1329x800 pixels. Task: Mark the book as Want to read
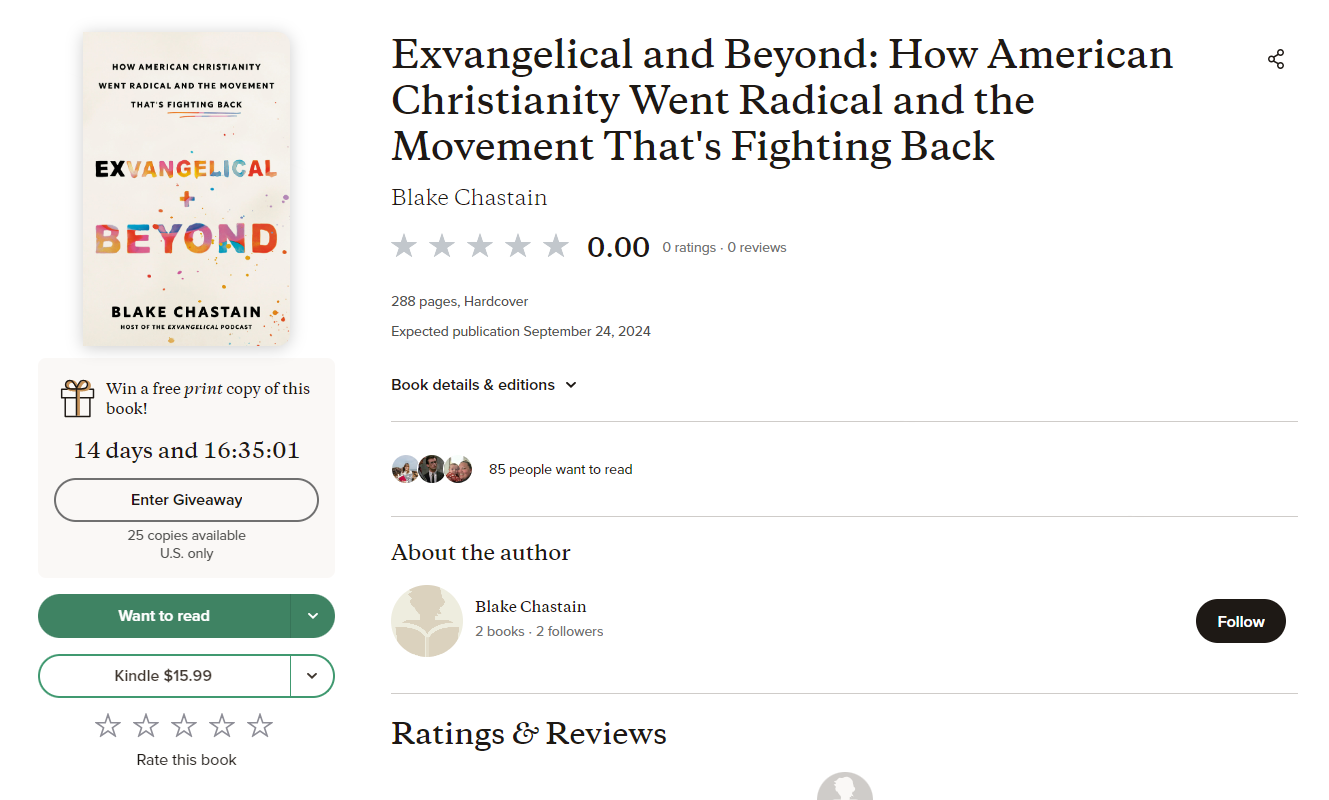164,616
